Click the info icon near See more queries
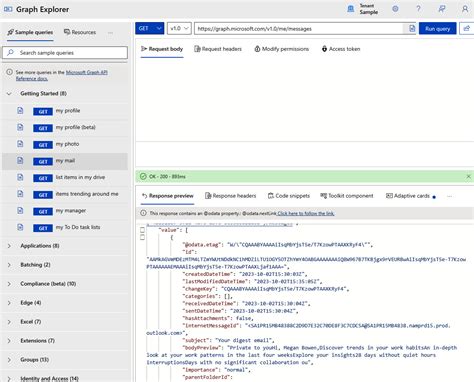 click(10, 72)
